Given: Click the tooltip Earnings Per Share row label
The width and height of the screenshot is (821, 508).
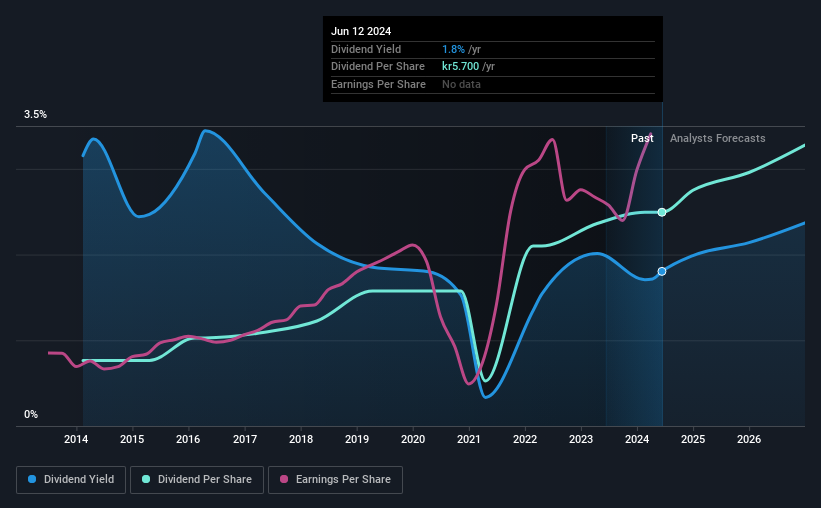Looking at the screenshot, I should pyautogui.click(x=378, y=84).
